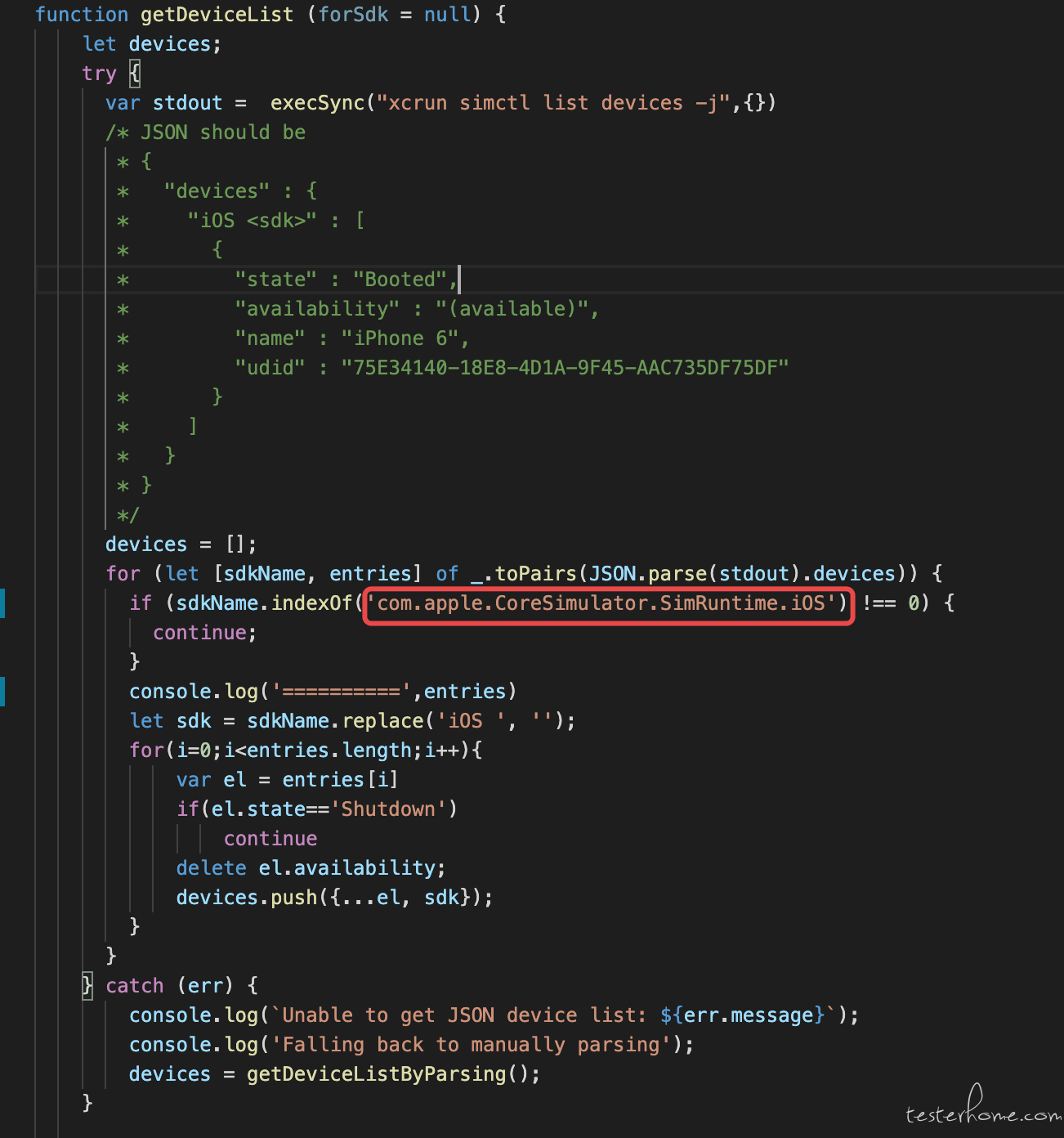Click the "state" : "Booted" comment line
This screenshot has height=1138, width=1064.
[x=346, y=280]
